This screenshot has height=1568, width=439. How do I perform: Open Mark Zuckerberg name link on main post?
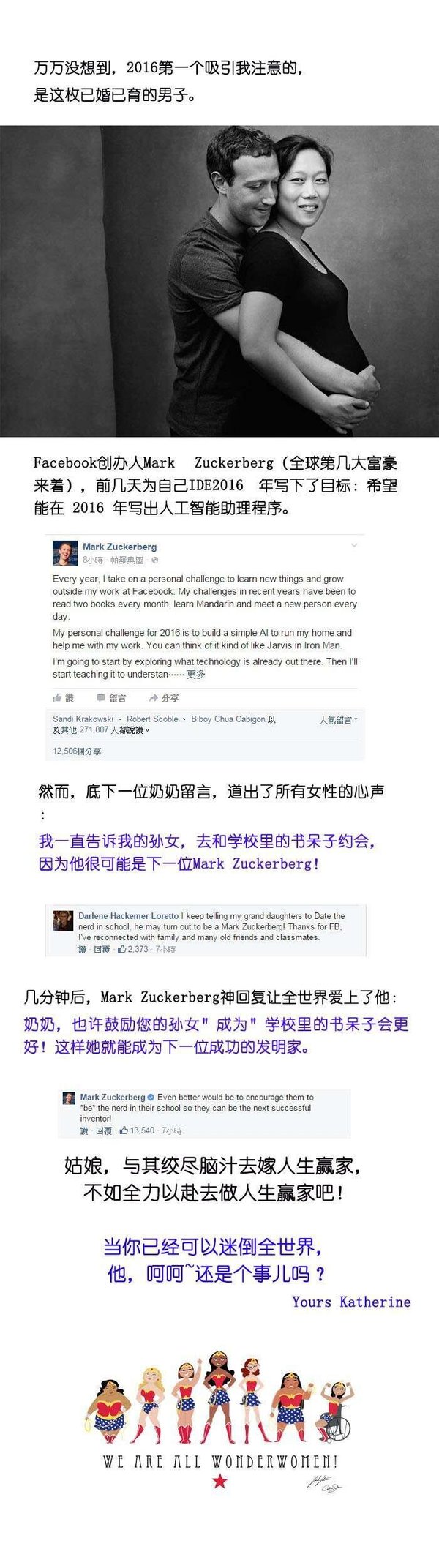119,547
